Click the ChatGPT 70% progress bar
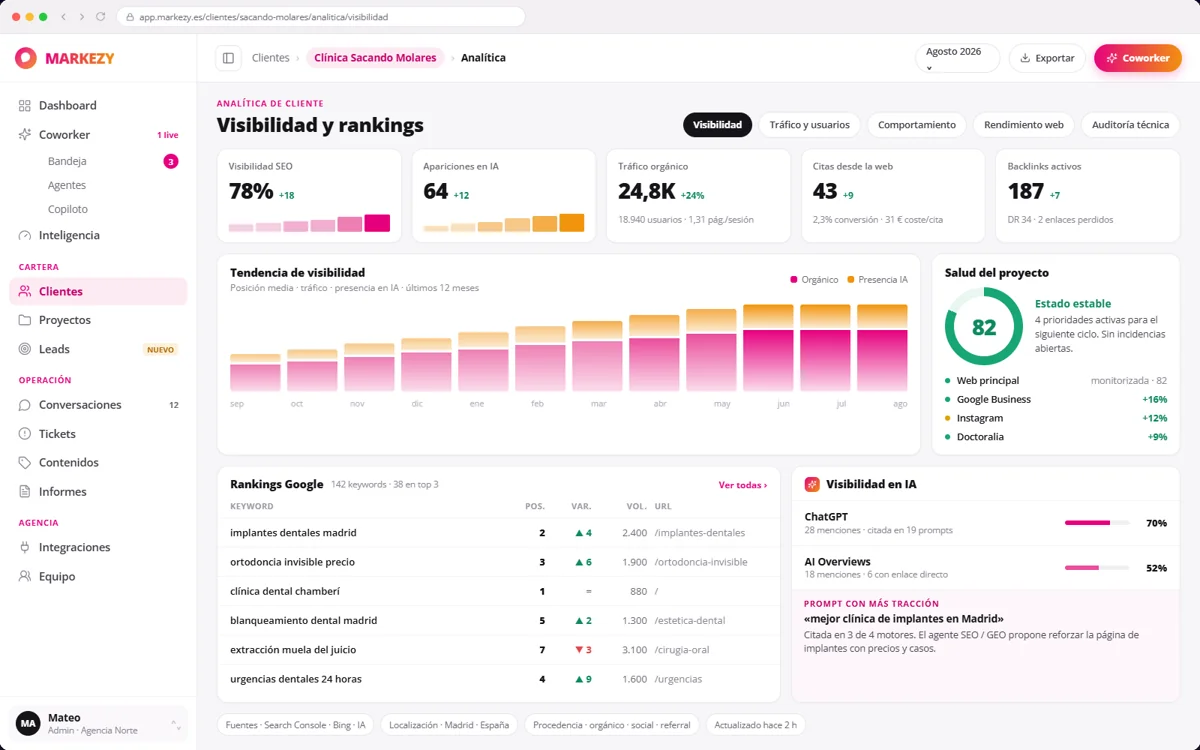 coord(1097,523)
